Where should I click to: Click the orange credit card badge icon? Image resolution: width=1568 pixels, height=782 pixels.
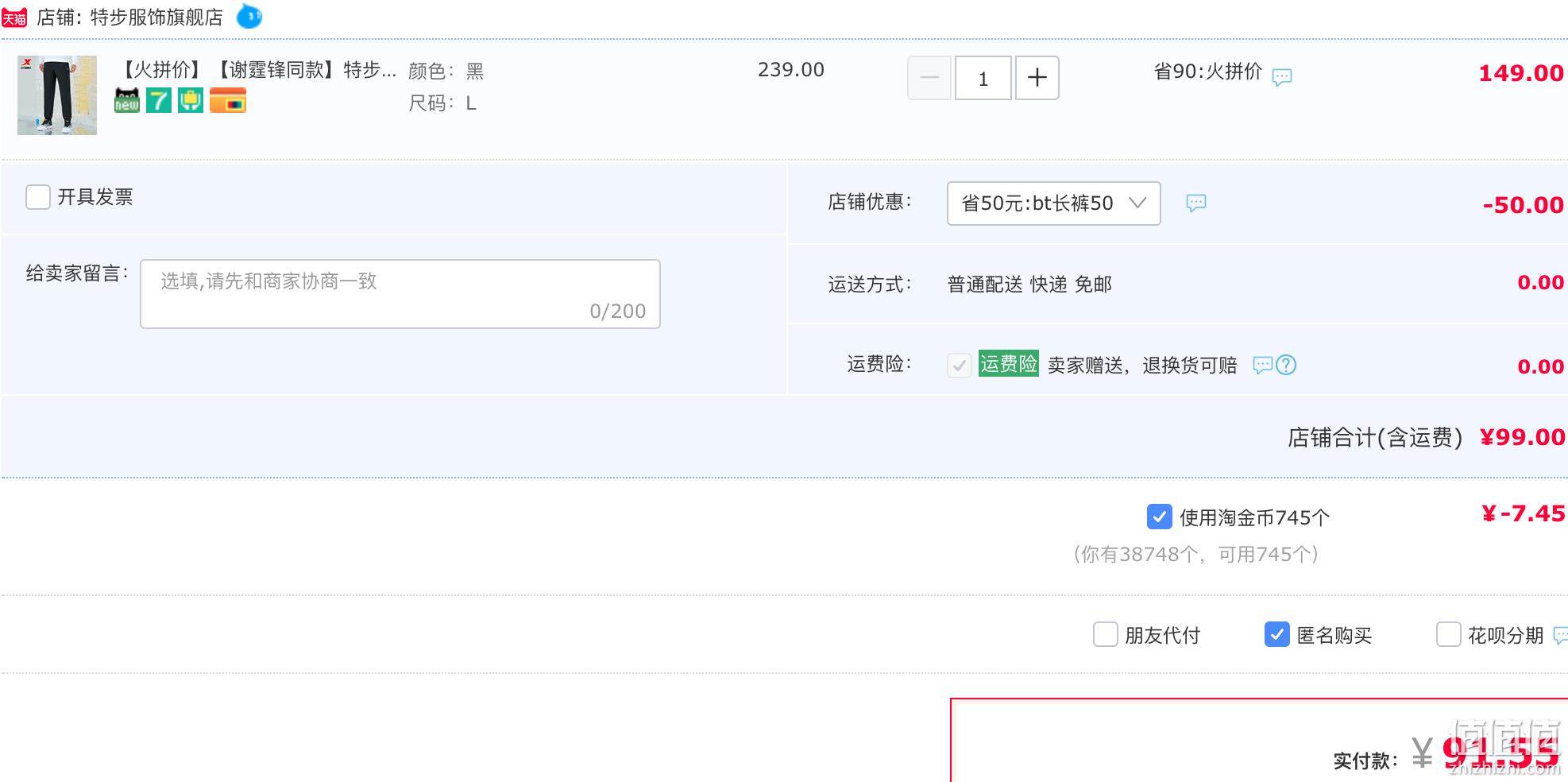point(228,100)
